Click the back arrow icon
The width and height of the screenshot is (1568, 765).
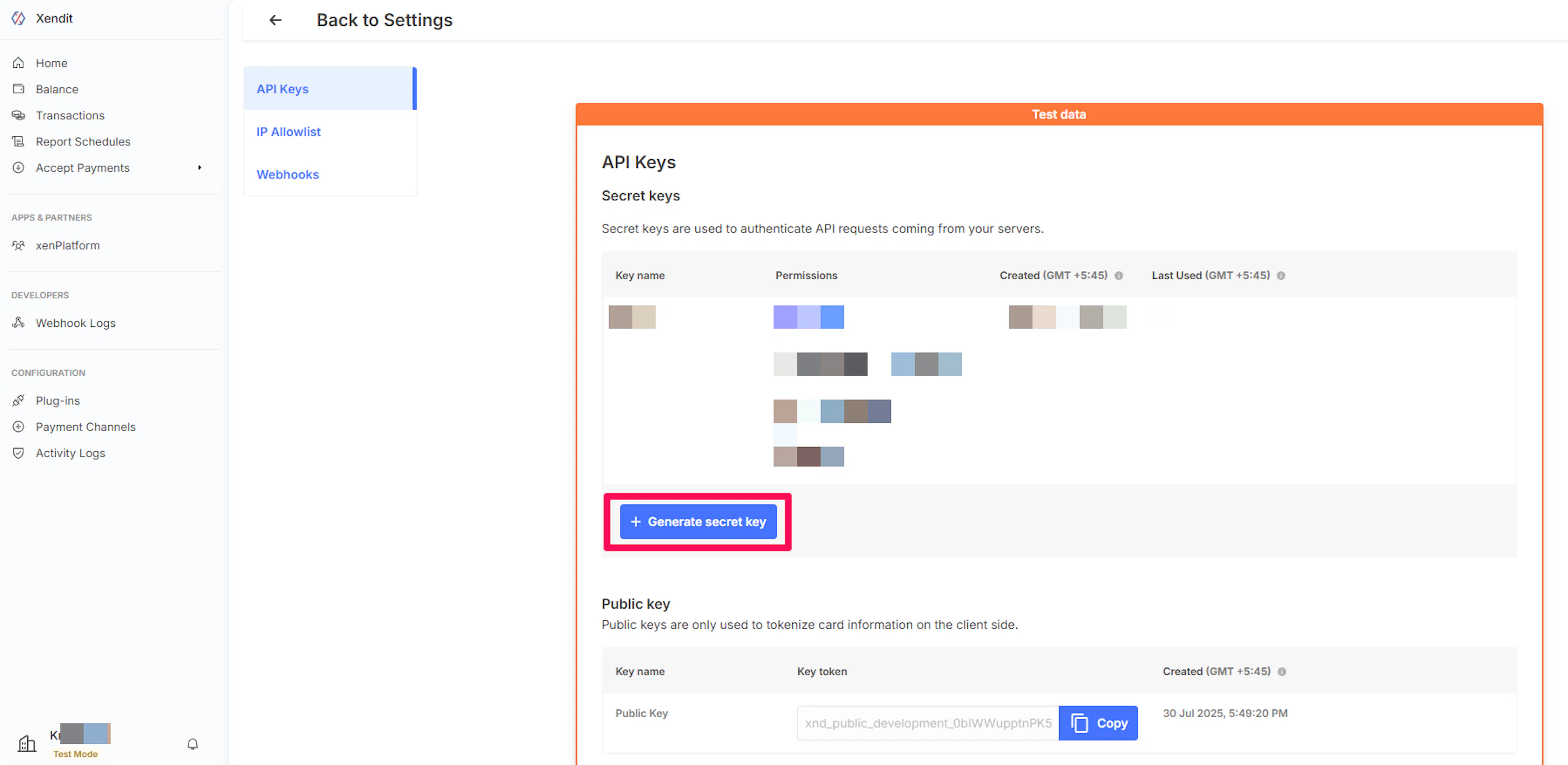tap(275, 20)
